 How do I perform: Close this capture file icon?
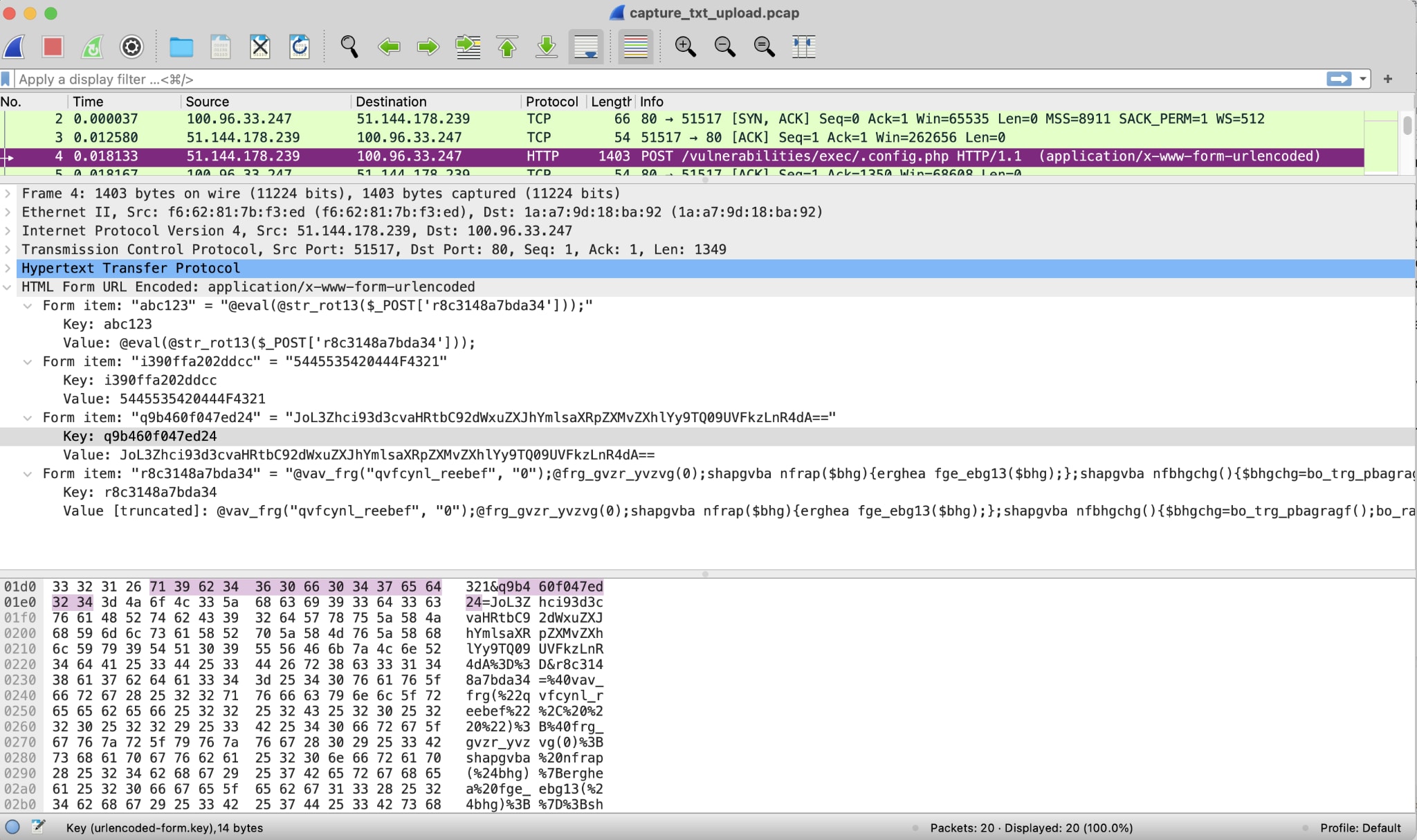coord(260,47)
